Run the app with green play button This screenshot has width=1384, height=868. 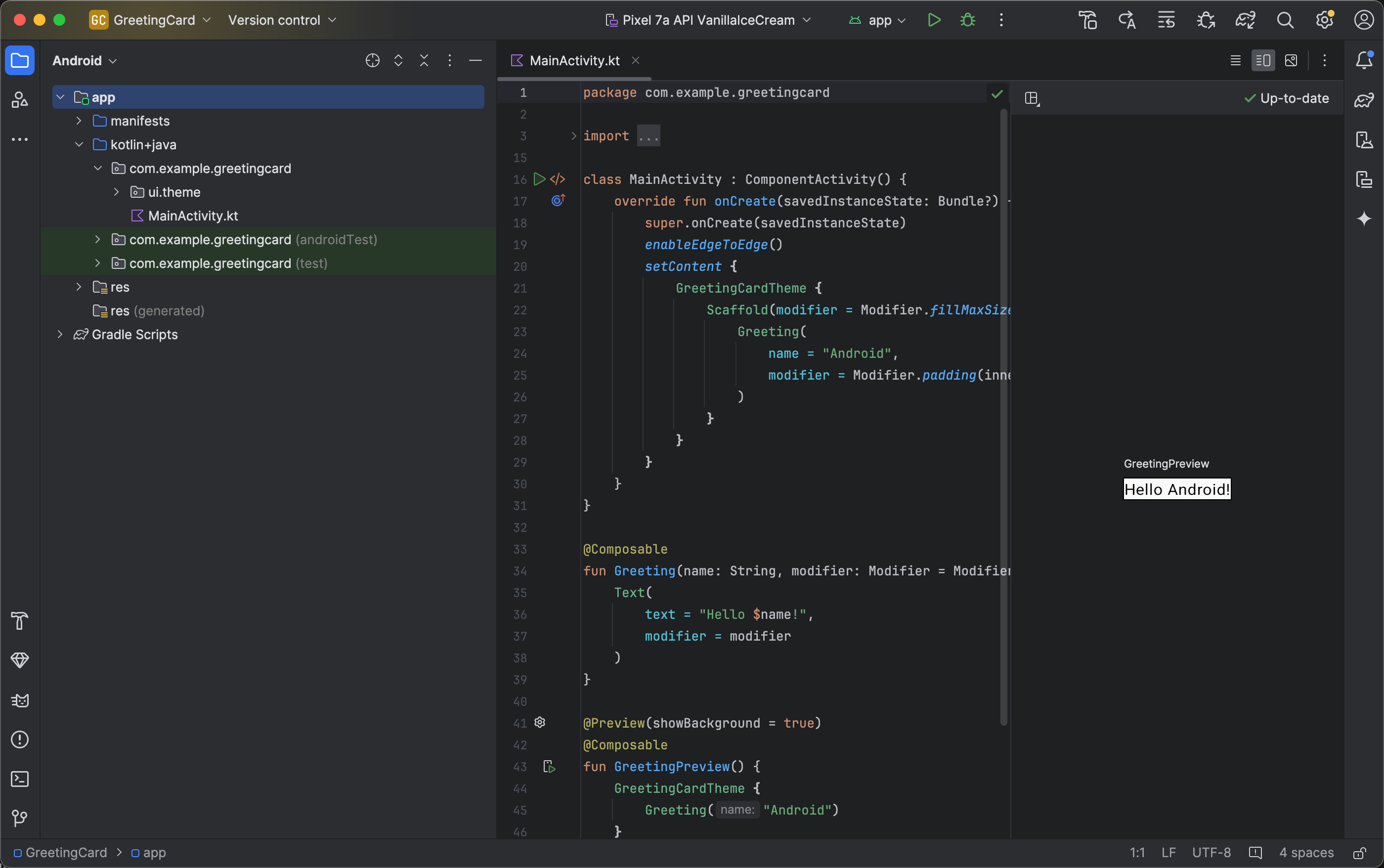pyautogui.click(x=934, y=20)
